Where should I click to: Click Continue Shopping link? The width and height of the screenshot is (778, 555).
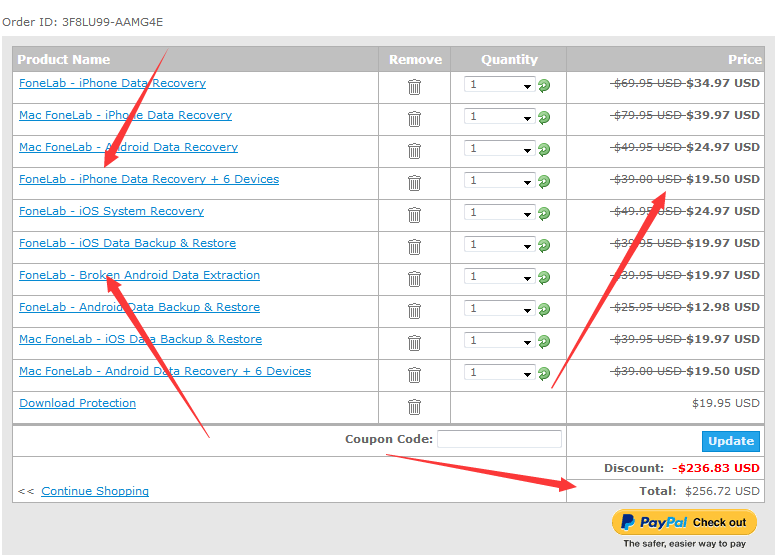tap(95, 491)
